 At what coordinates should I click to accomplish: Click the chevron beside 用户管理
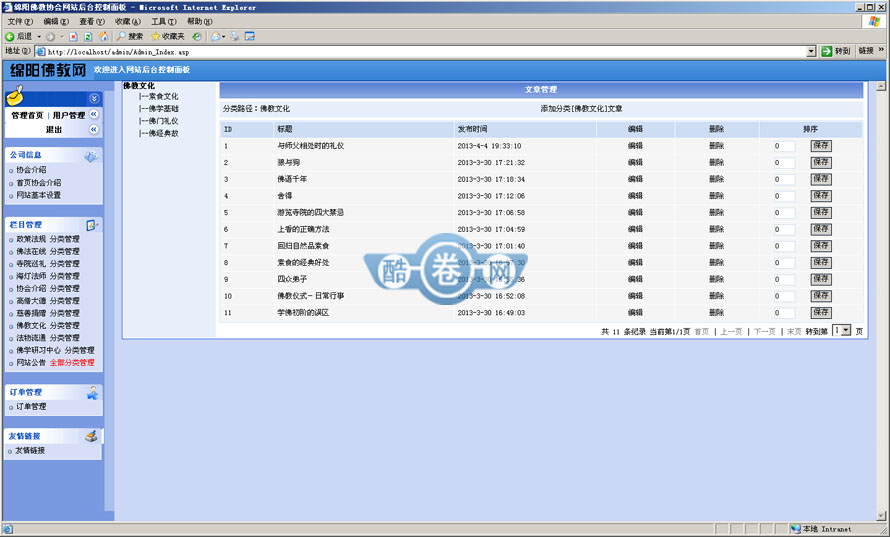94,114
